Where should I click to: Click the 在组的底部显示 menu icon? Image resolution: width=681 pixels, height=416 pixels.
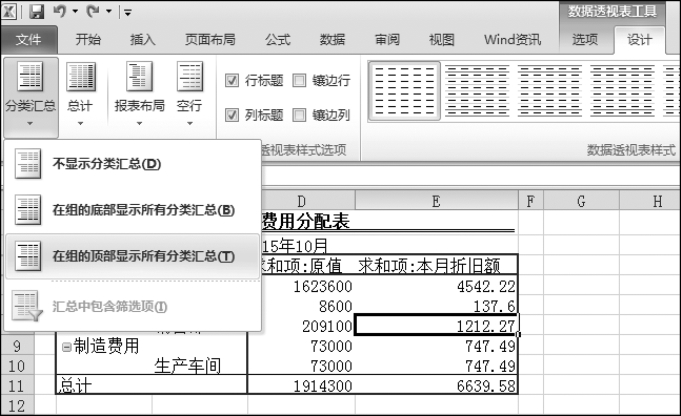[28, 210]
